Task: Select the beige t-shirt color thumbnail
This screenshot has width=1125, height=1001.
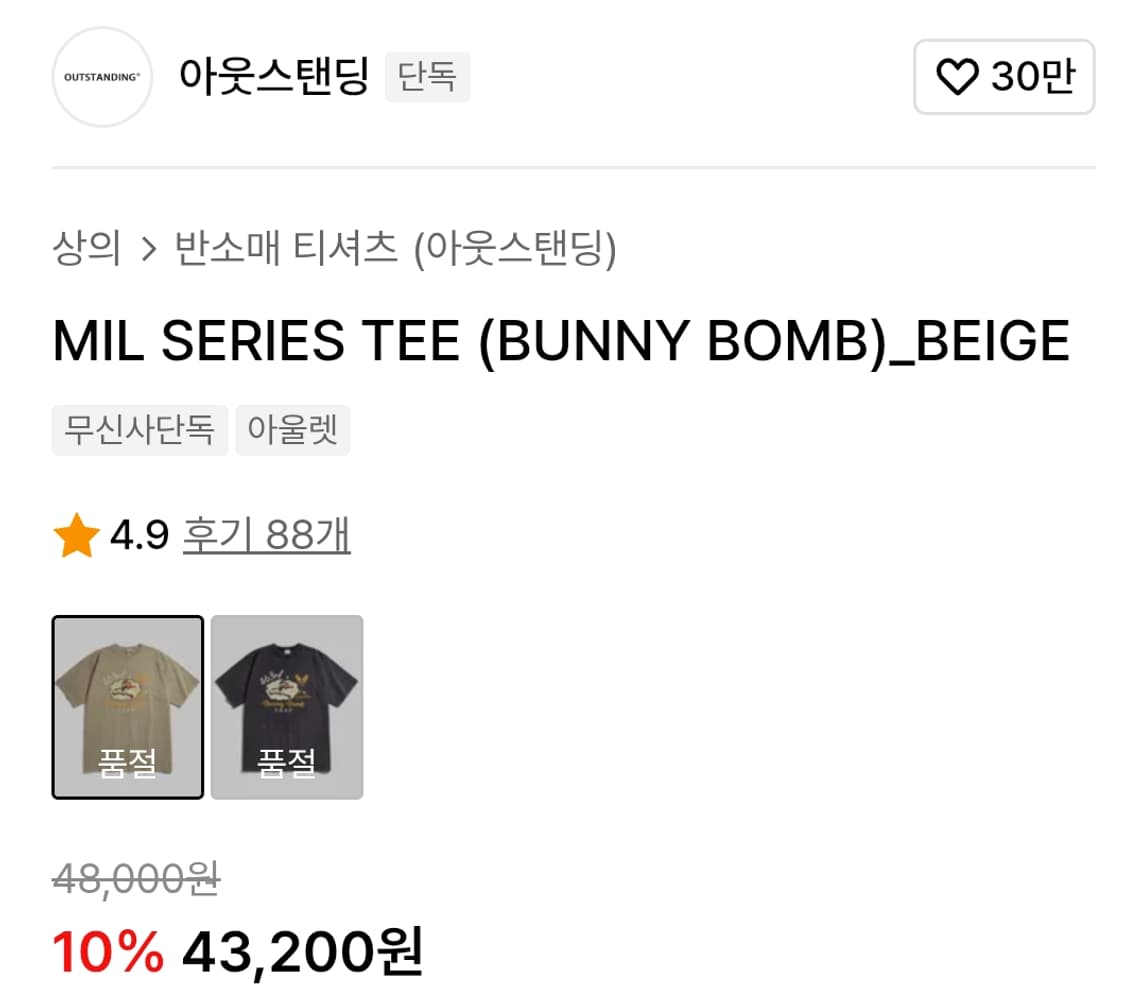Action: click(127, 707)
